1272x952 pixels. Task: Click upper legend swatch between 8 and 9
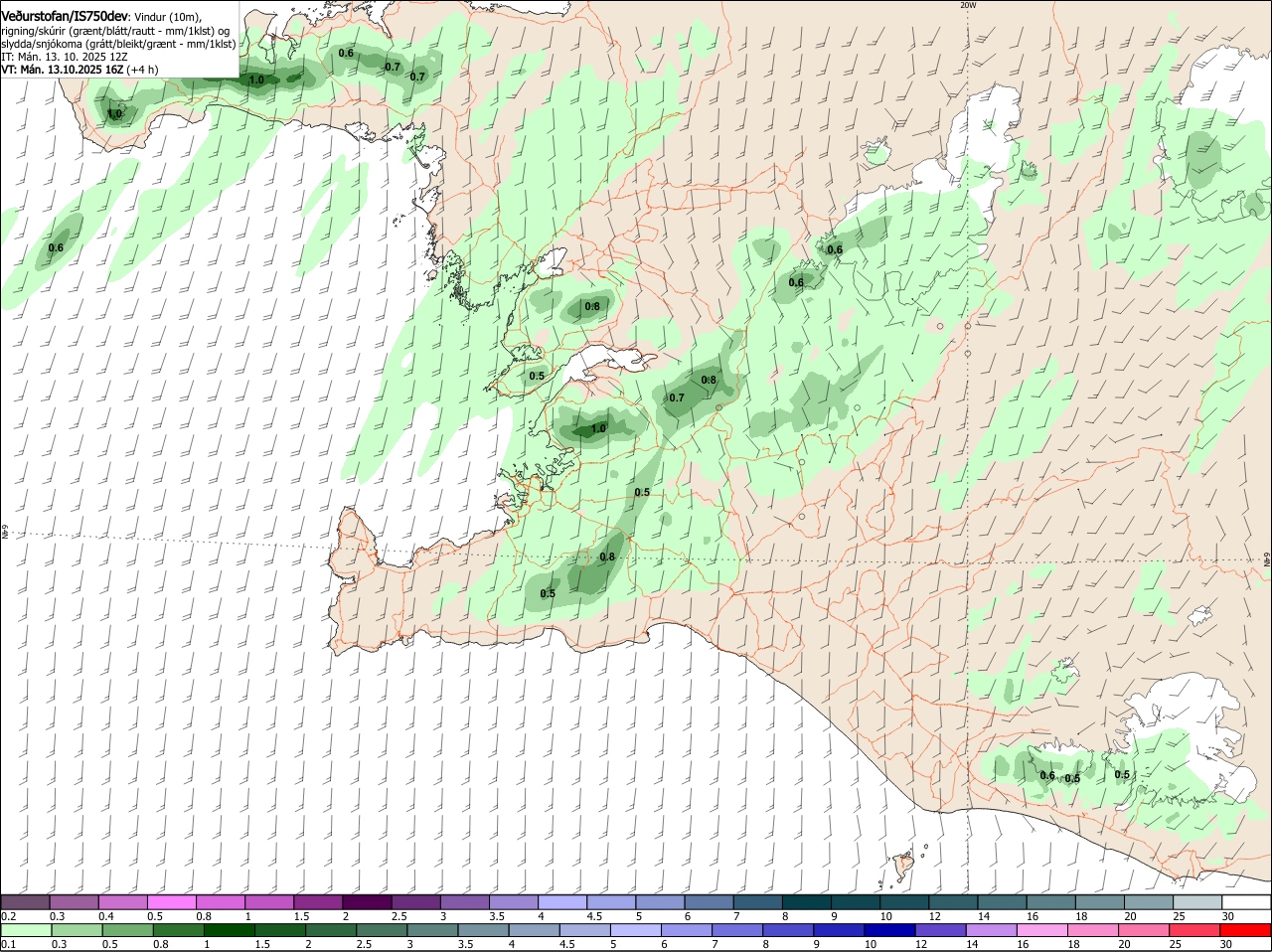pos(808,902)
